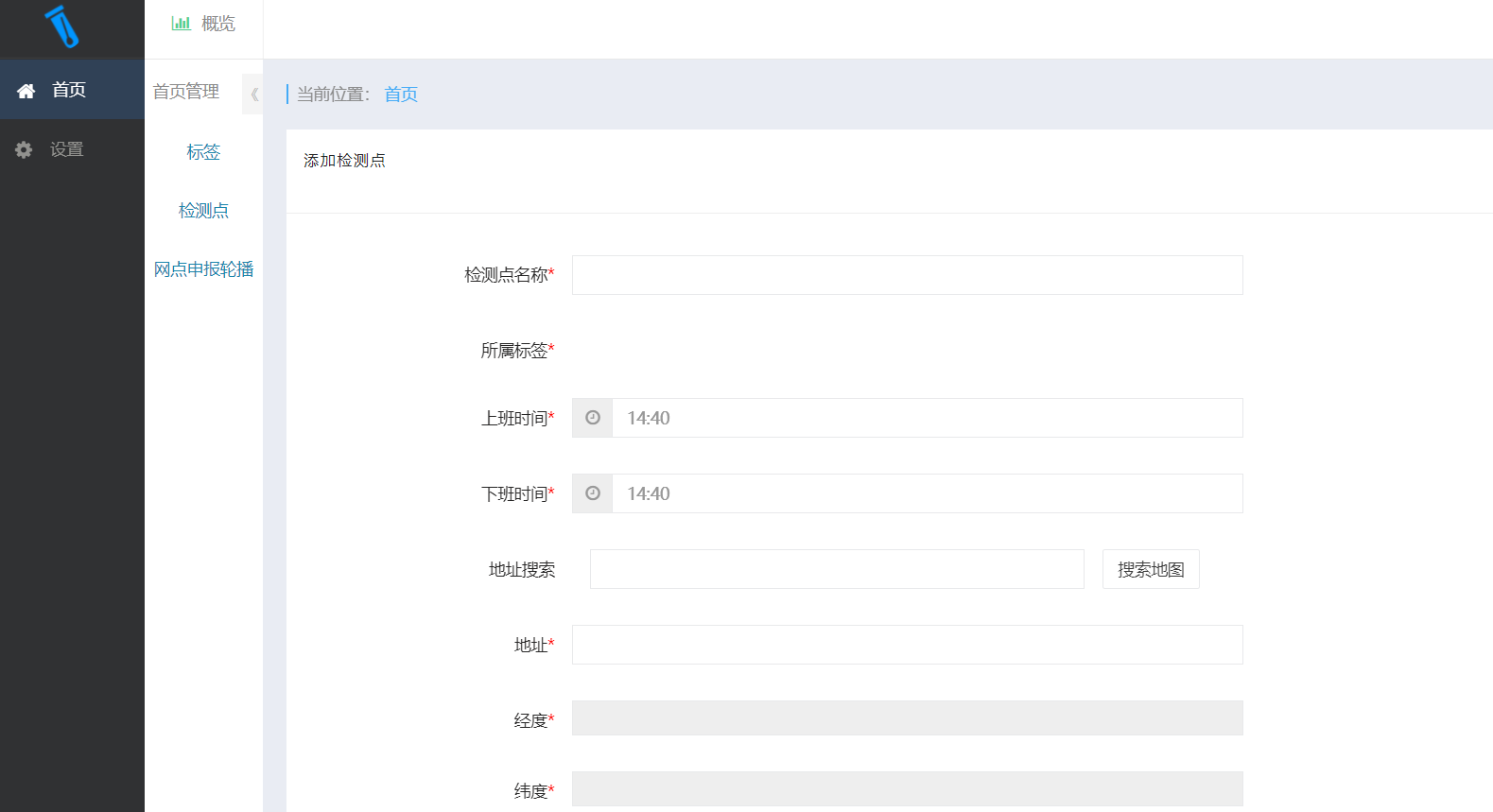This screenshot has height=812, width=1493.
Task: Go to 标签 management page
Action: pyautogui.click(x=203, y=152)
